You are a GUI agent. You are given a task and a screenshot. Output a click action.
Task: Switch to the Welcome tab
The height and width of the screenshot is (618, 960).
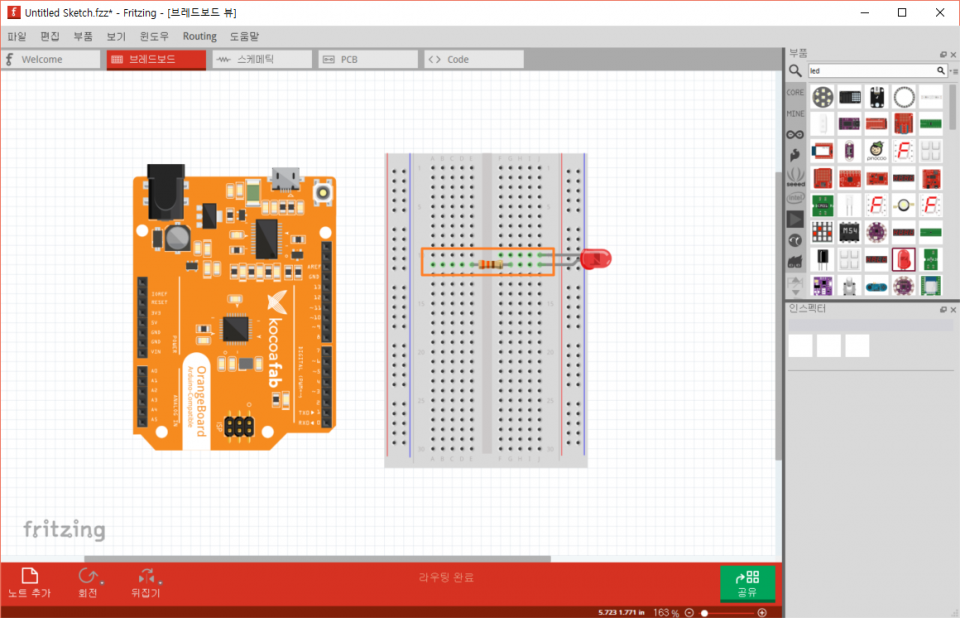51,59
